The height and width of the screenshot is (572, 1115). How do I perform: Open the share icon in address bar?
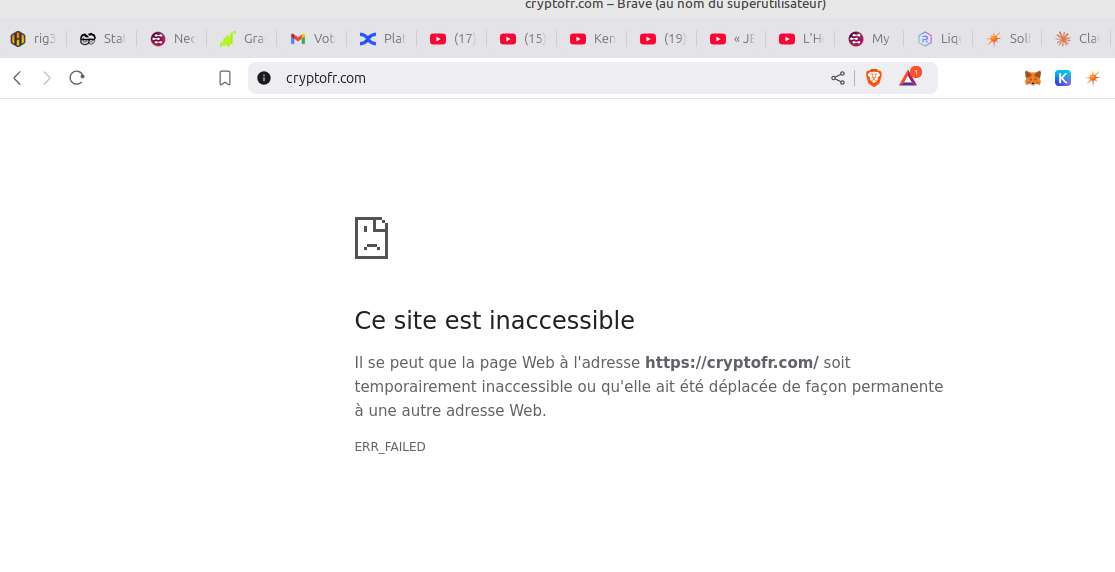pos(838,78)
